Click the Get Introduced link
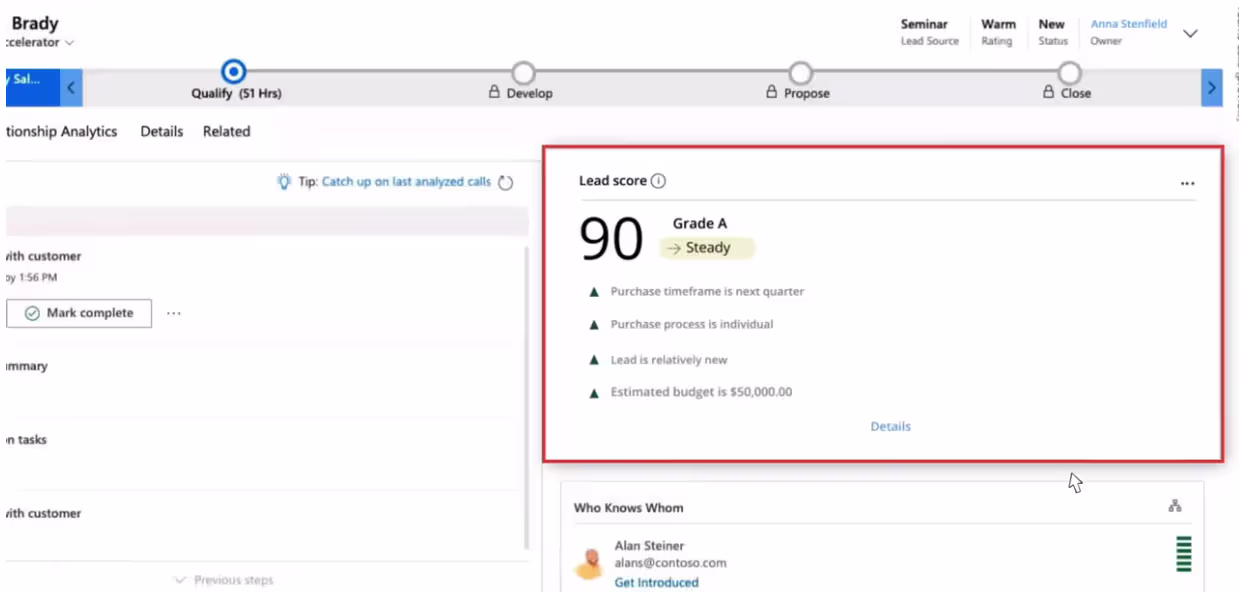 pos(656,582)
